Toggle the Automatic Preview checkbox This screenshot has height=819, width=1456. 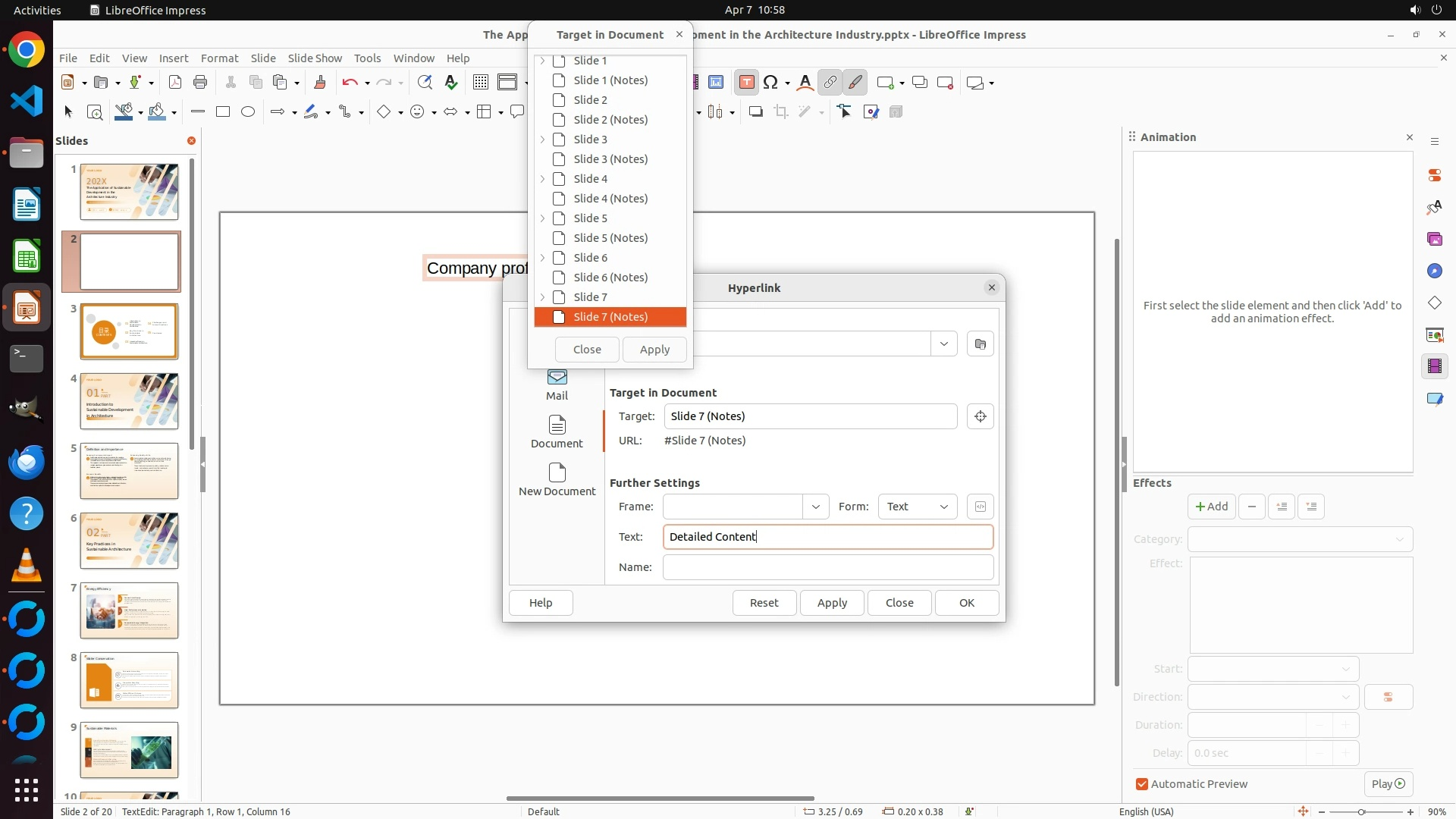1142,784
